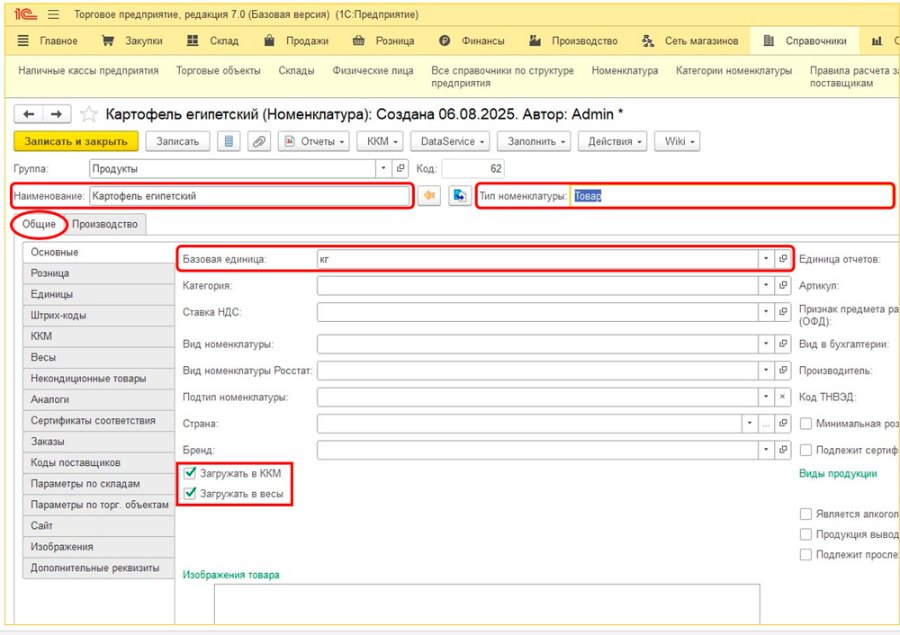Screen dimensions: 900x635
Task: Open the Ставка НДС dropdown list
Action: pyautogui.click(x=766, y=312)
